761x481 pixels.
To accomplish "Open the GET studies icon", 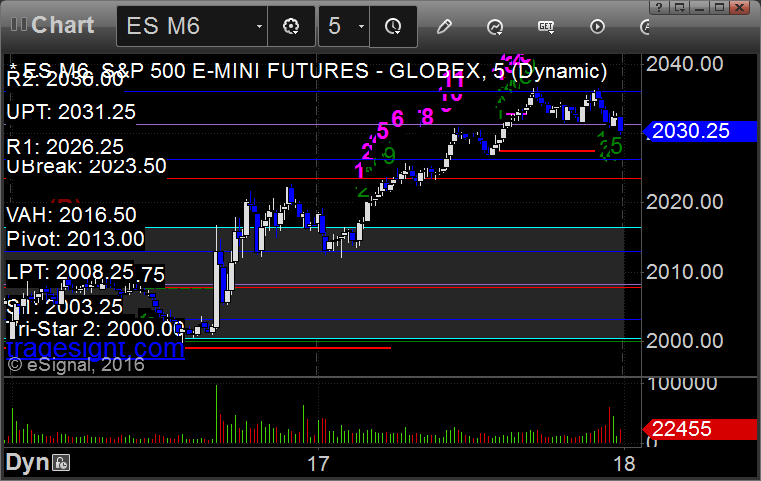I will click(x=546, y=27).
